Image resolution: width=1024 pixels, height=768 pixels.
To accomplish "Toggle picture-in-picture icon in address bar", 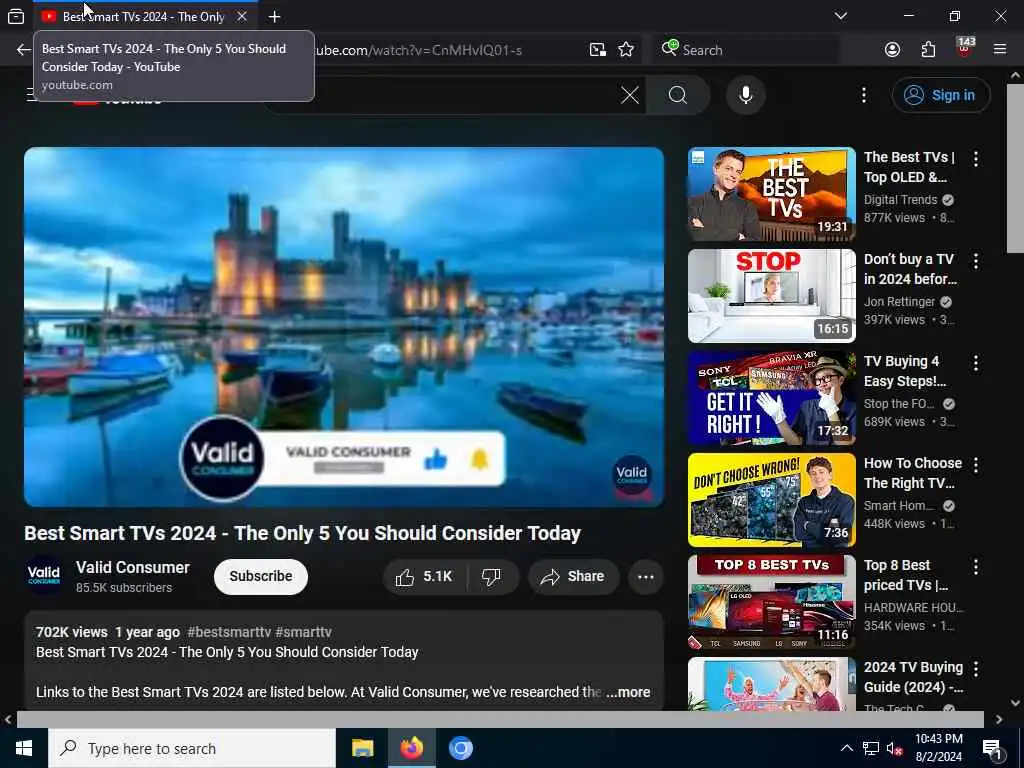I will (x=597, y=50).
